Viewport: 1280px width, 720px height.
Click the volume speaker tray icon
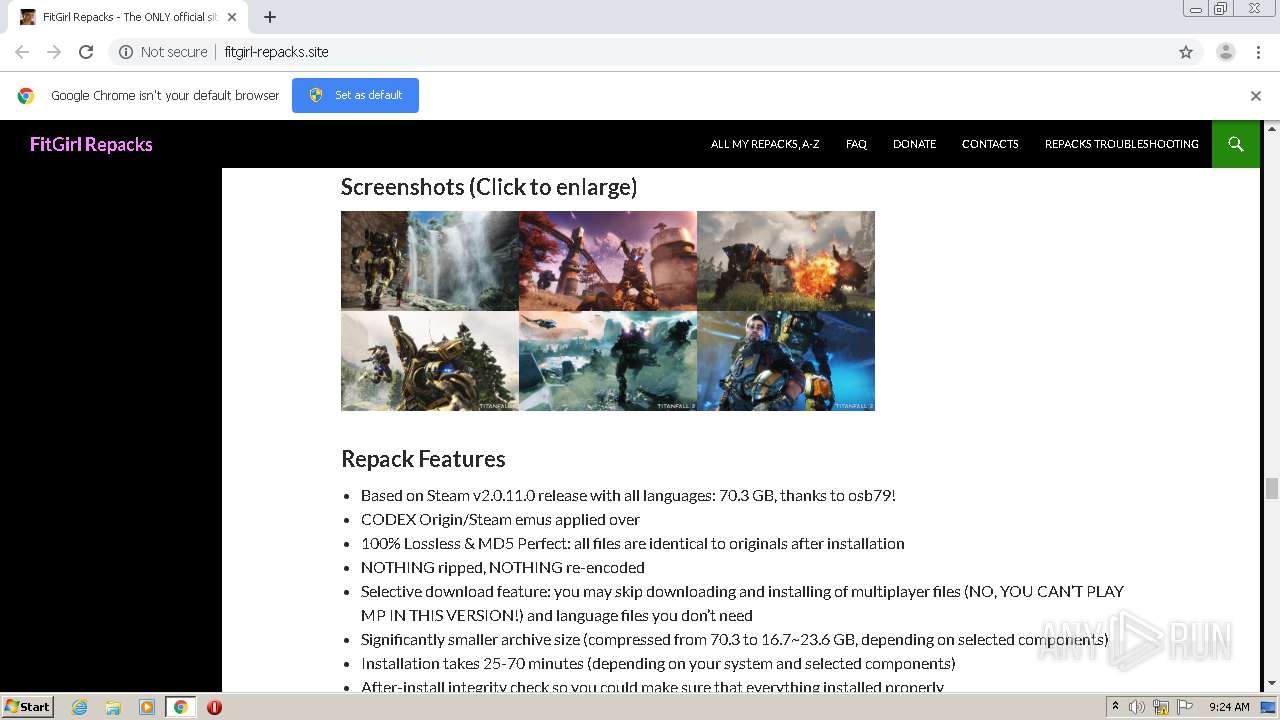(x=1137, y=707)
